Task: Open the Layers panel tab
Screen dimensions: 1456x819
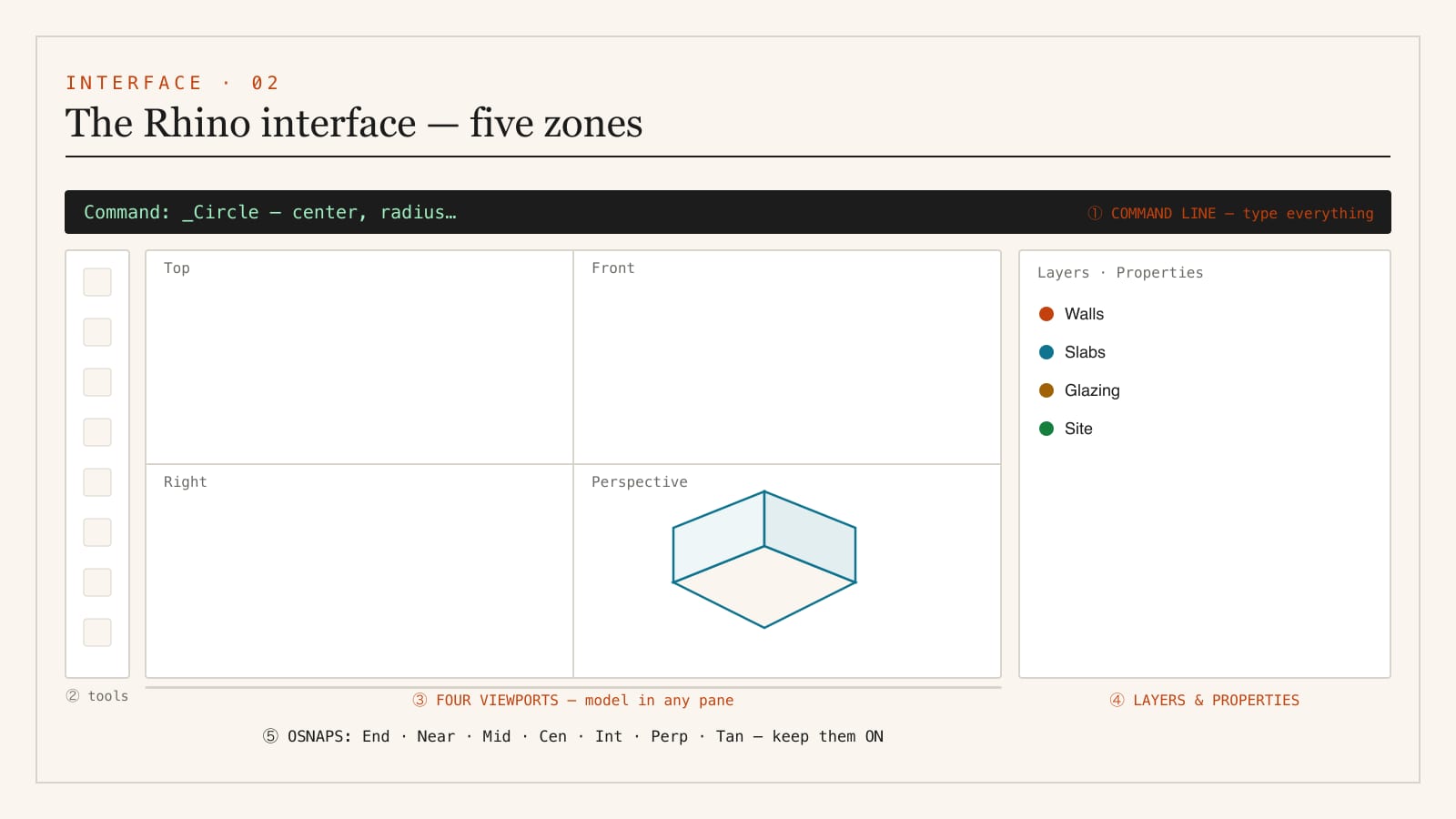Action: [x=1063, y=272]
